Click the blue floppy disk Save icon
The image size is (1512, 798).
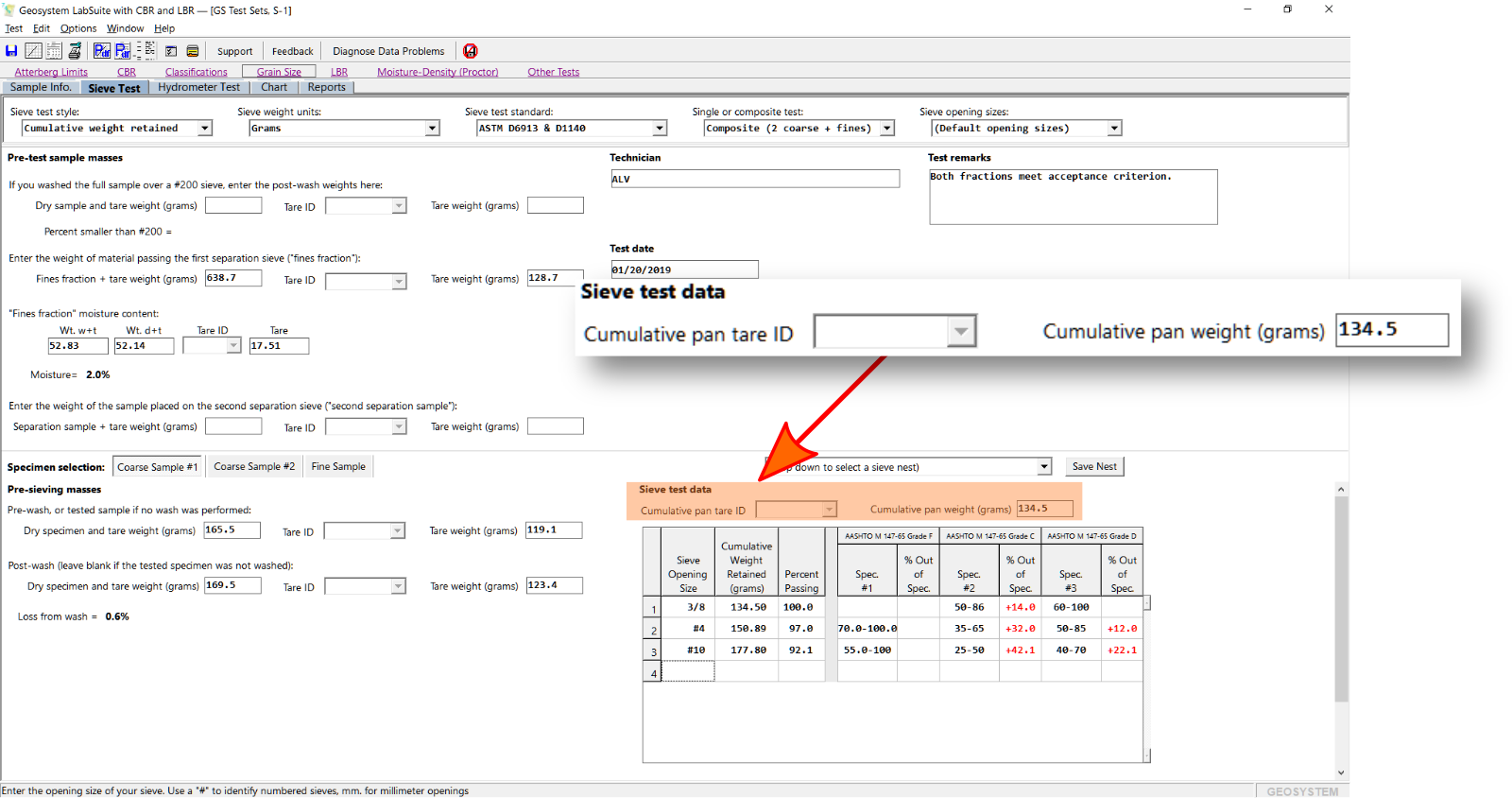11,51
